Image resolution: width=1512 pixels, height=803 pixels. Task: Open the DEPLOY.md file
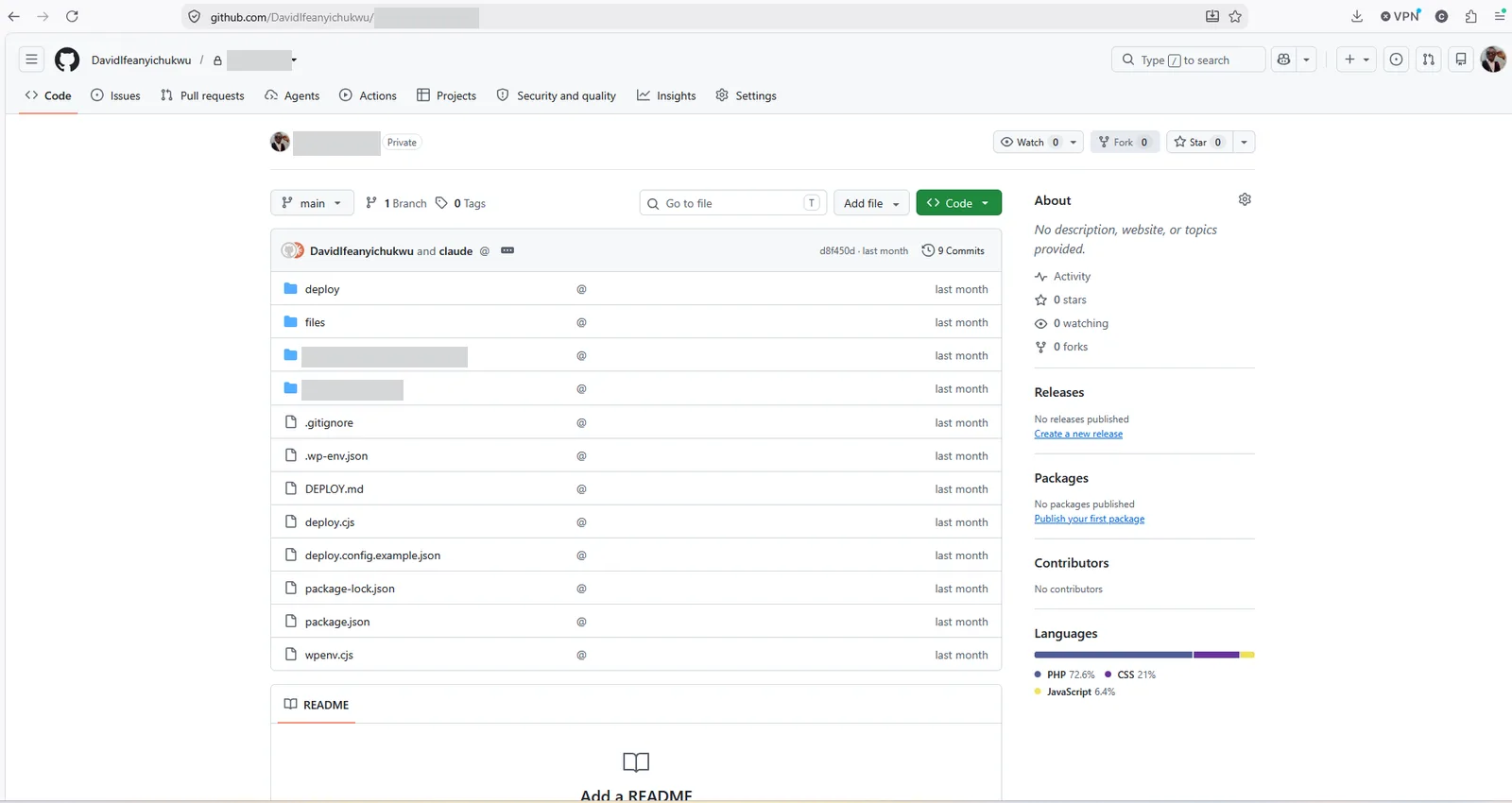[334, 488]
